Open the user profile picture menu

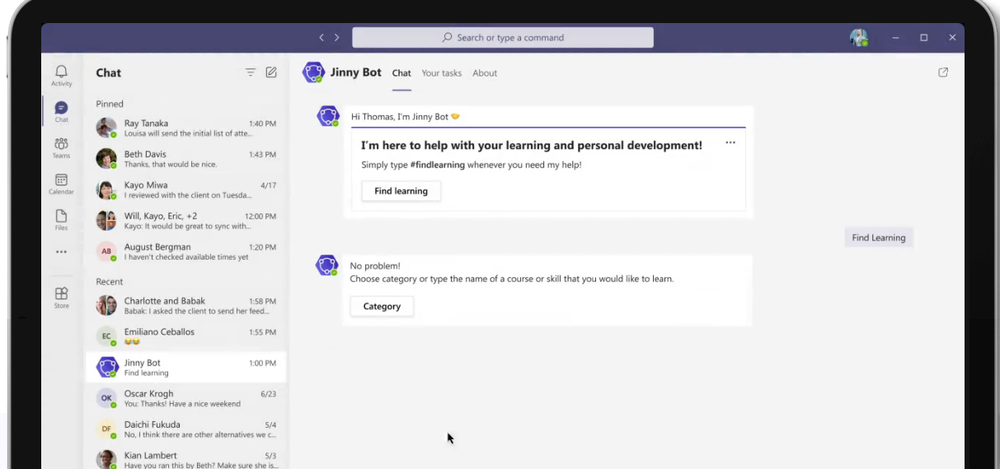click(859, 38)
